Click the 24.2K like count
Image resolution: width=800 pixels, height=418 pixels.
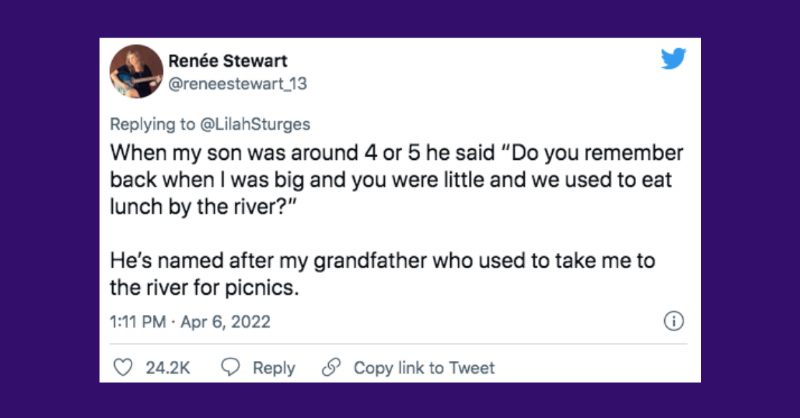(x=168, y=368)
